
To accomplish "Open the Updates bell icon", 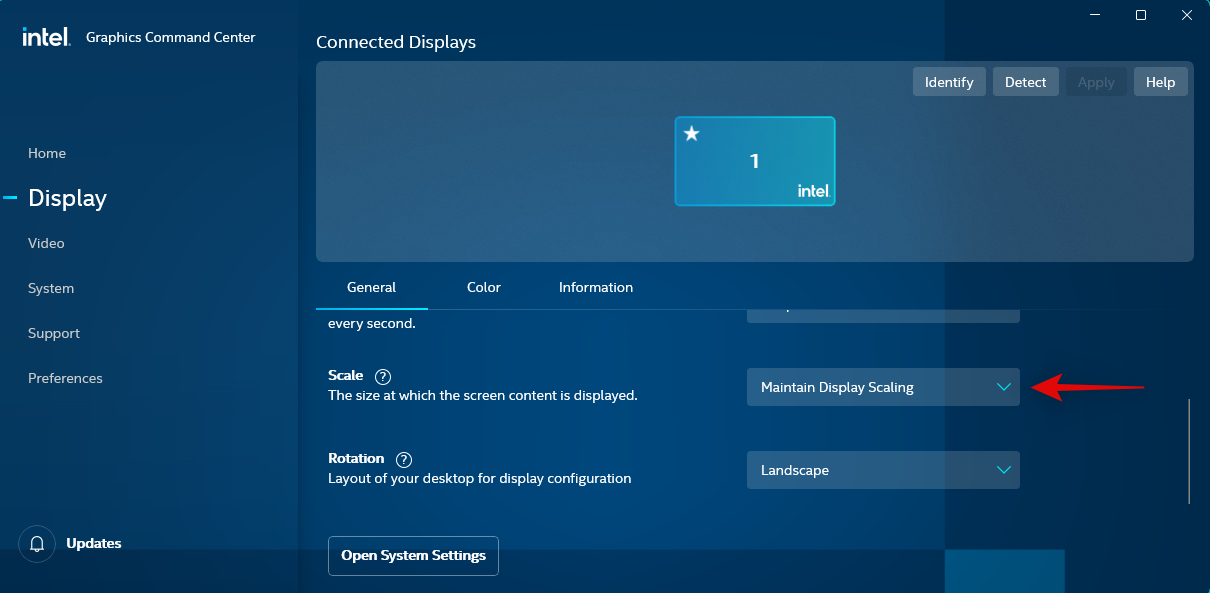I will pos(37,543).
